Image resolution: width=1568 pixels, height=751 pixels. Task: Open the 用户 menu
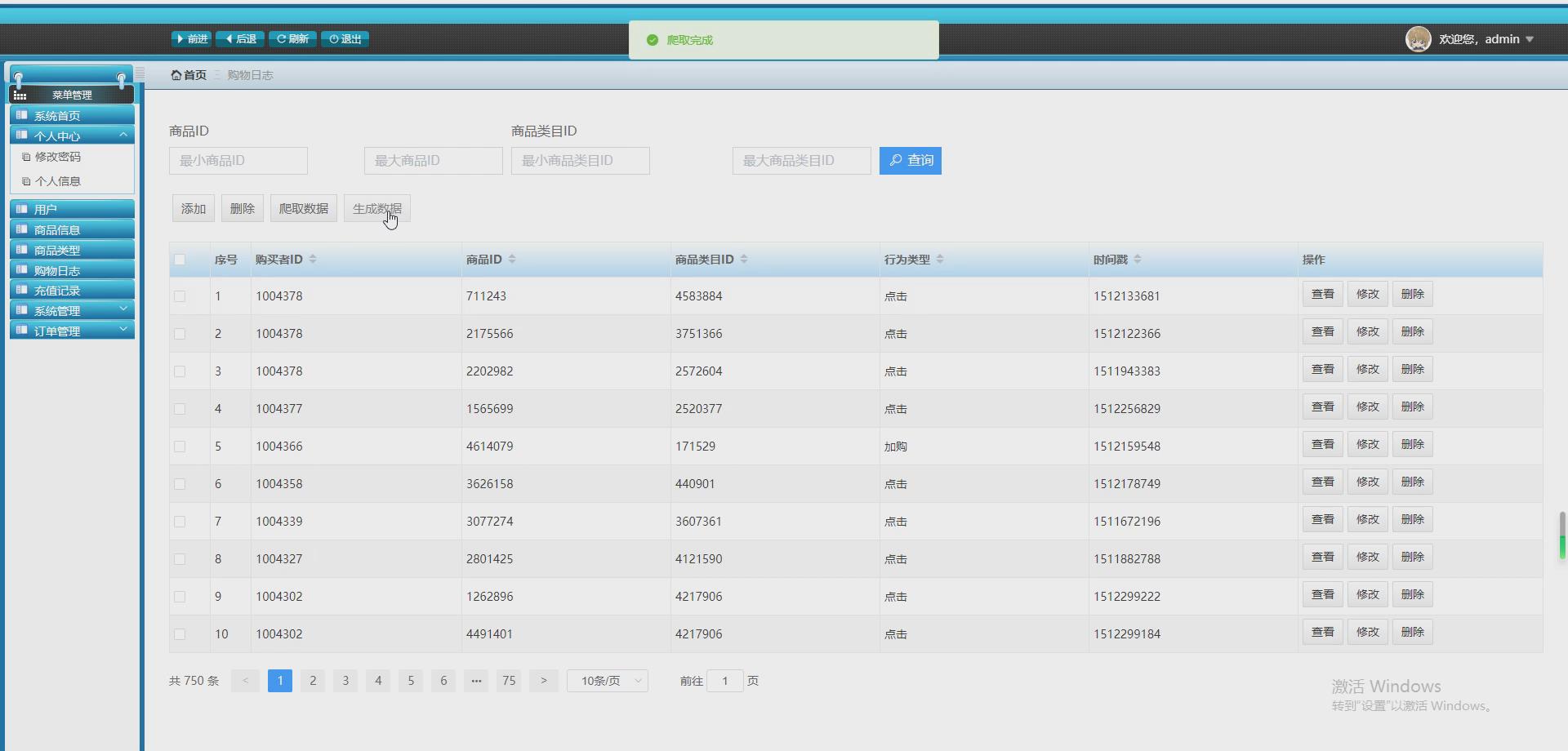tap(72, 209)
